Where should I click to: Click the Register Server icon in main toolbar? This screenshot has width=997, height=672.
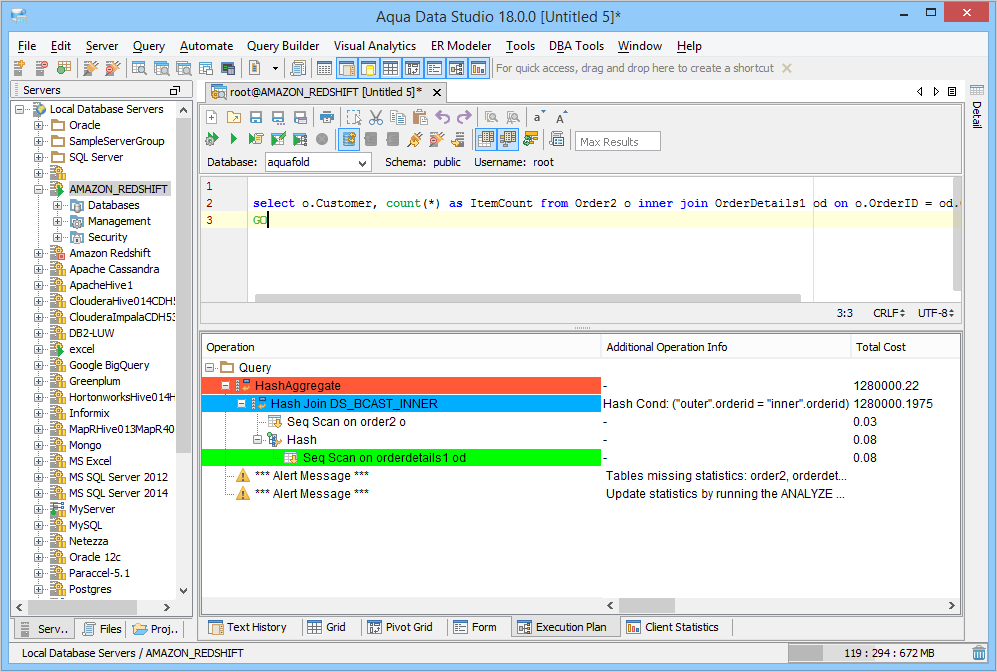[19, 68]
